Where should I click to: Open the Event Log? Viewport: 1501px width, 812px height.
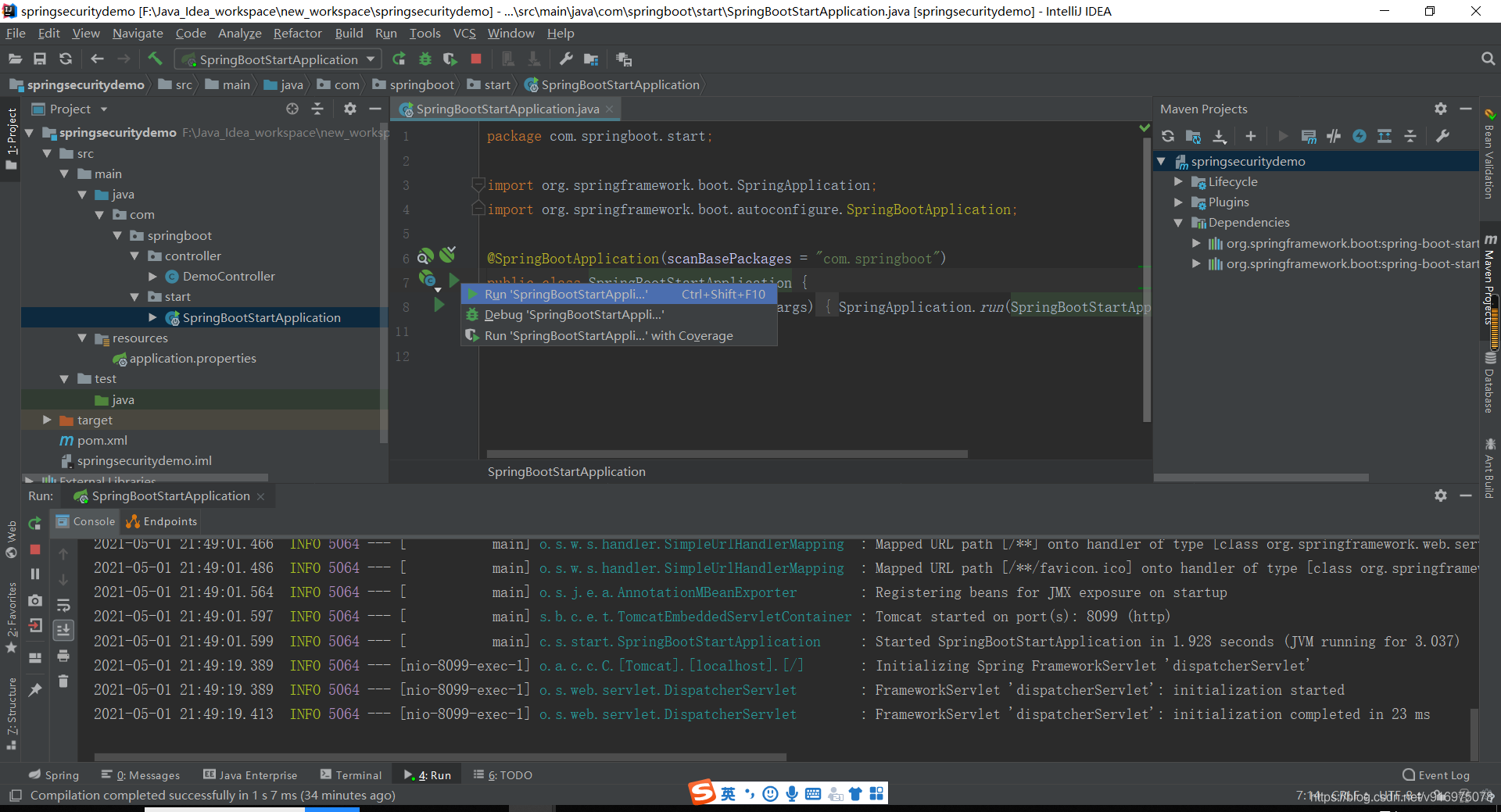[x=1436, y=774]
